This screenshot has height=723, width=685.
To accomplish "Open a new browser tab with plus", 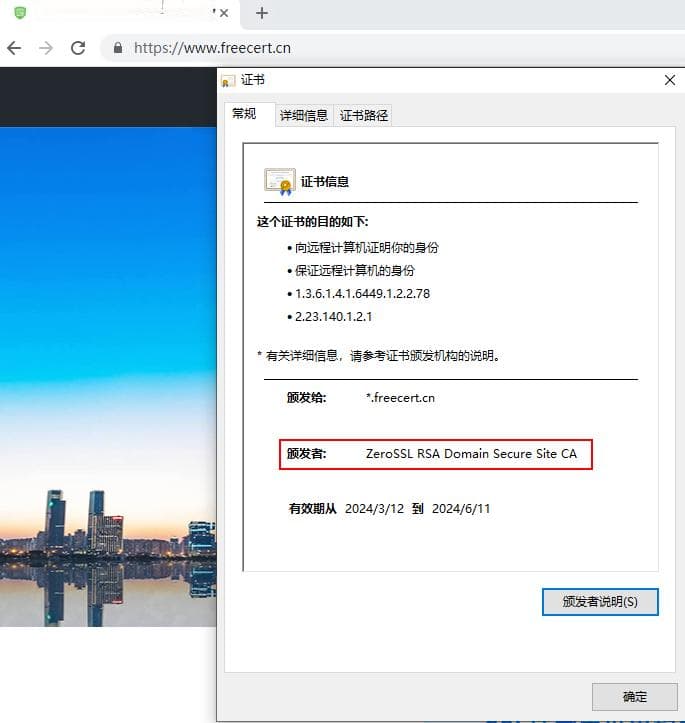I will click(x=262, y=13).
